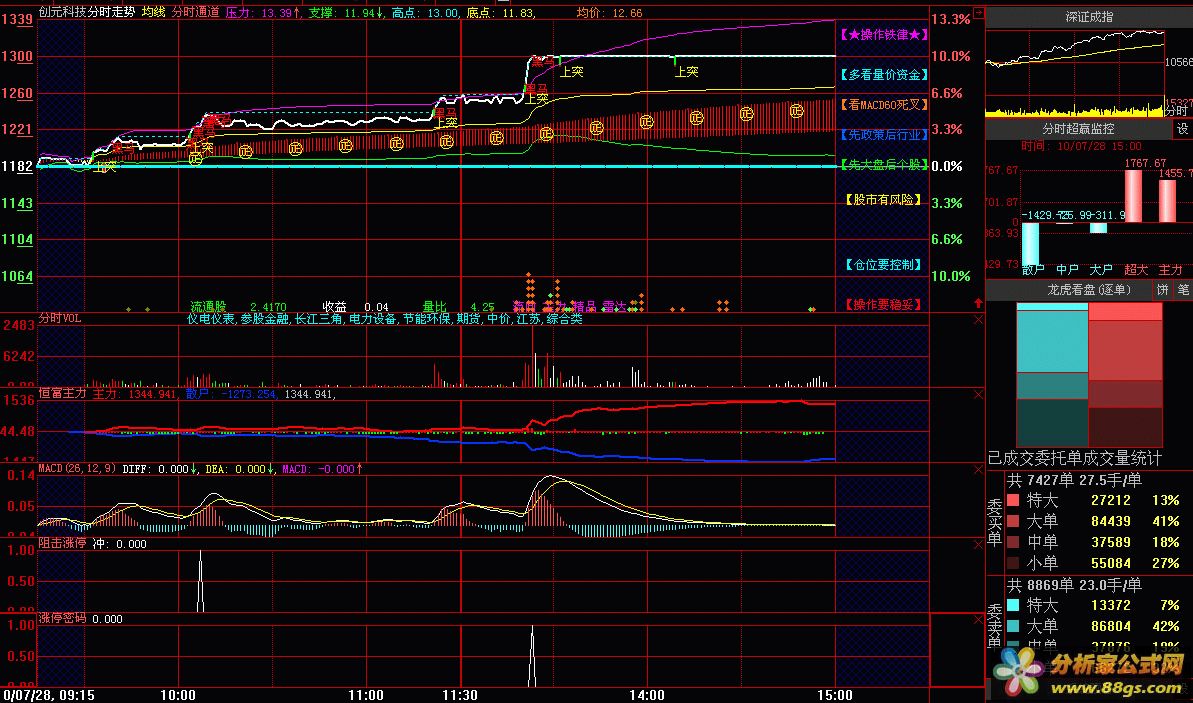The image size is (1193, 703).
Task: Click the 分时通道 legend label
Action: coord(196,12)
